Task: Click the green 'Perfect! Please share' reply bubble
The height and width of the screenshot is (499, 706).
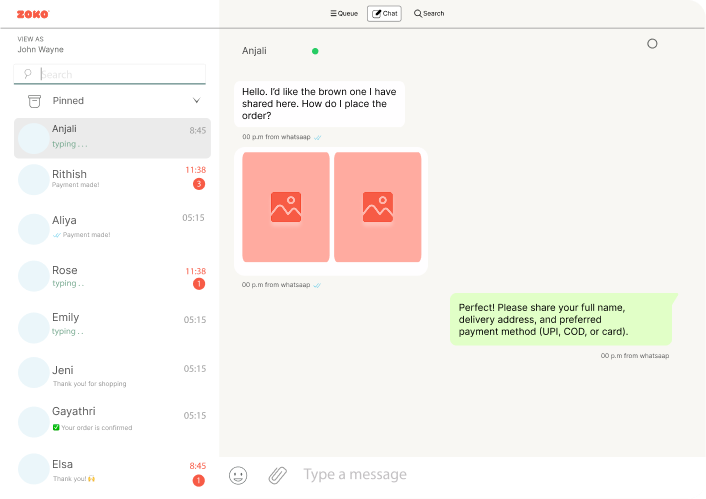Action: (x=564, y=319)
